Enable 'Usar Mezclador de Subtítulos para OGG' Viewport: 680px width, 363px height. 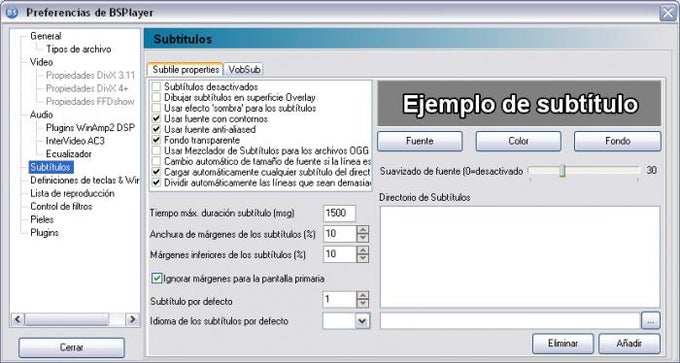point(156,150)
